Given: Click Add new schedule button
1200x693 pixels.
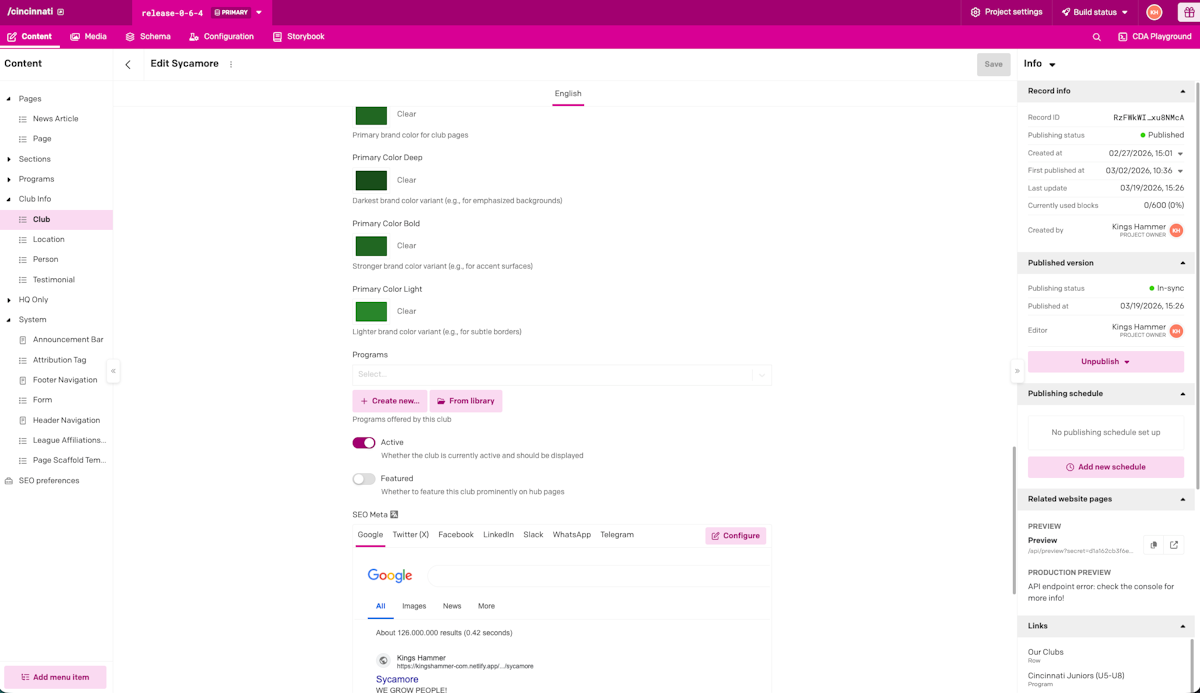Looking at the screenshot, I should [1105, 467].
